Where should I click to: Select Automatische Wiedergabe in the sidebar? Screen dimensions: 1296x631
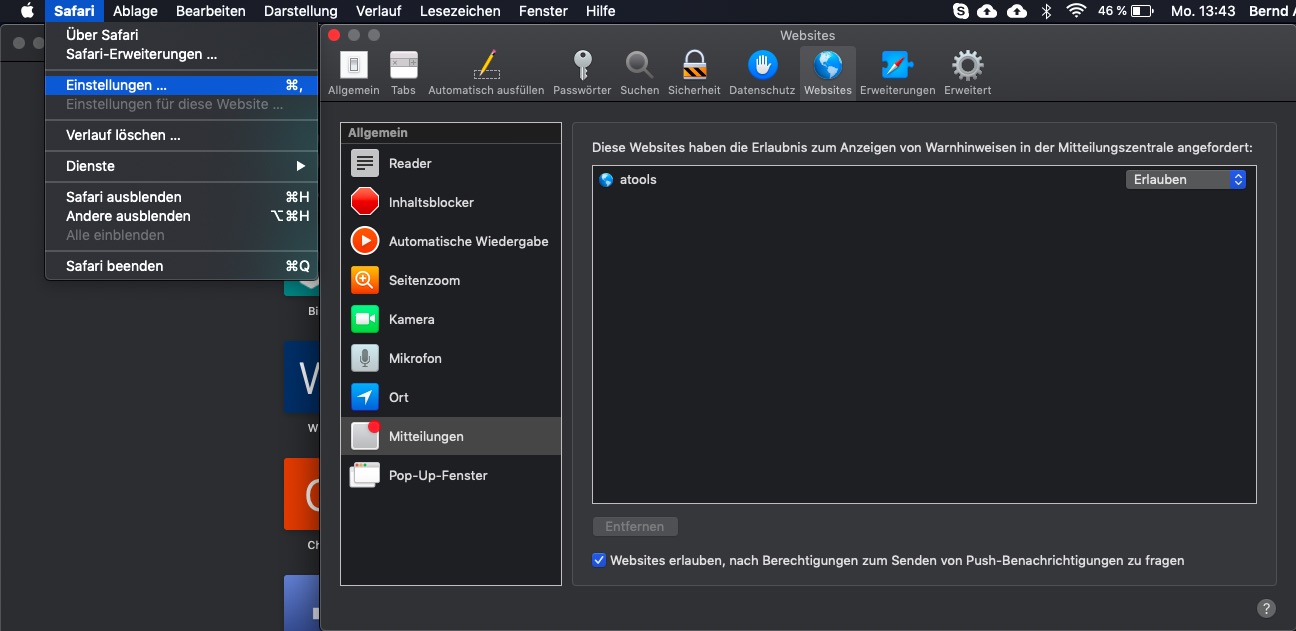[451, 241]
